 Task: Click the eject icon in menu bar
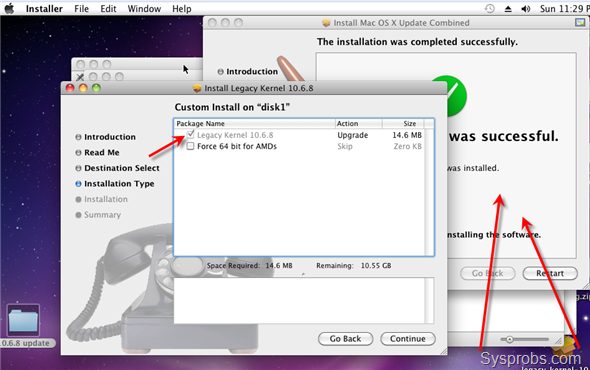coord(508,9)
